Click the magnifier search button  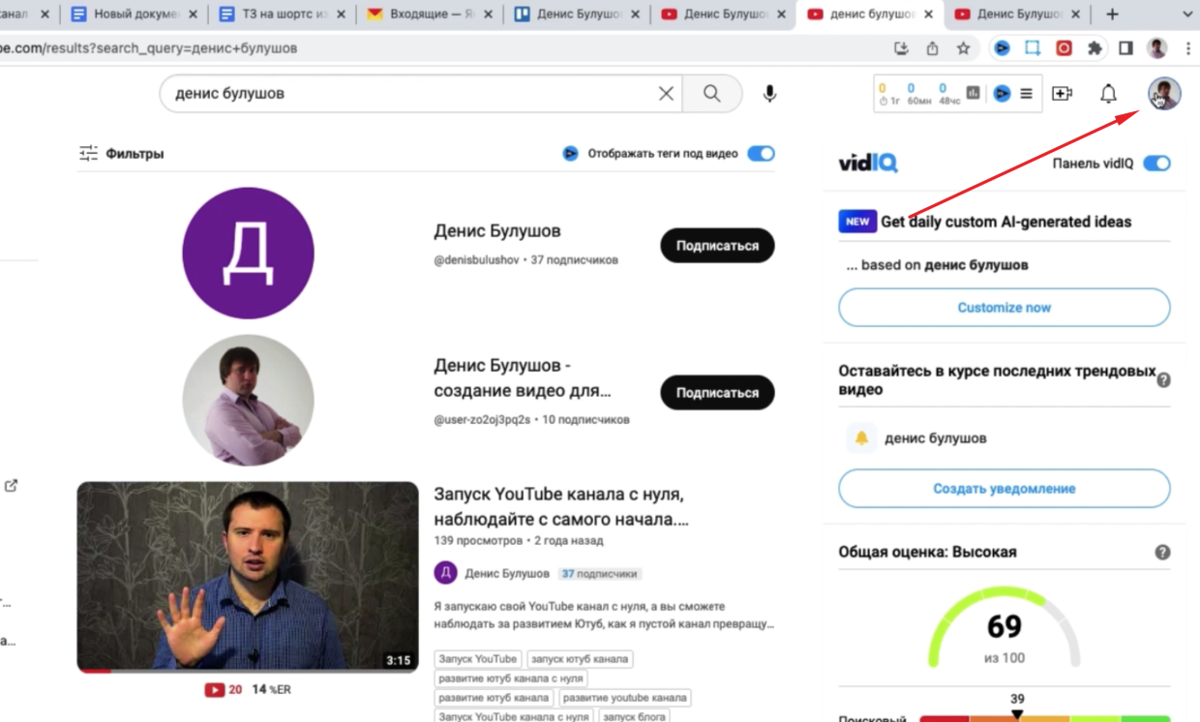[712, 93]
